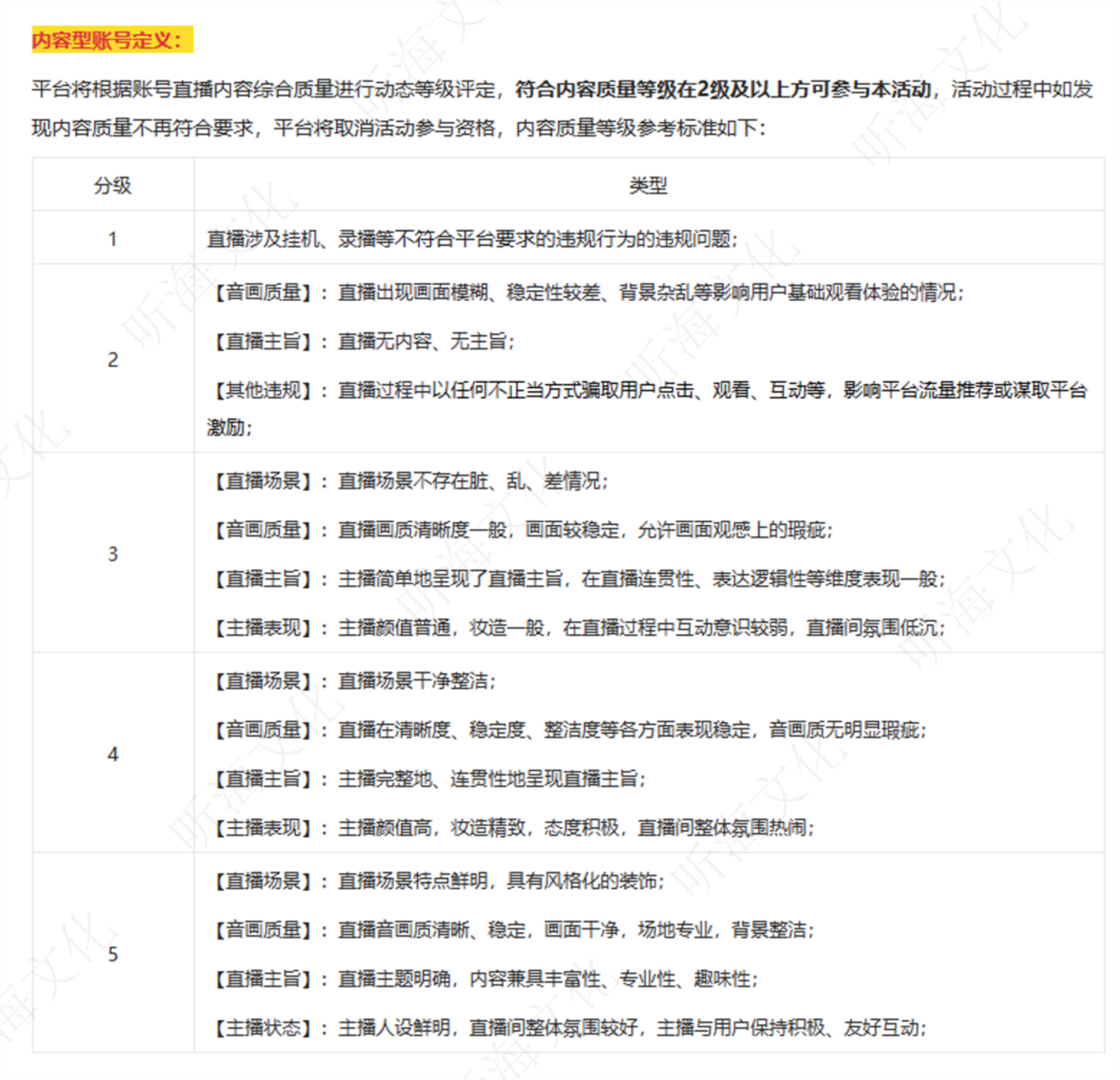Click the highlighted heading "内容型账号定义"
Screen dimensions: 1120x1080
point(112,40)
